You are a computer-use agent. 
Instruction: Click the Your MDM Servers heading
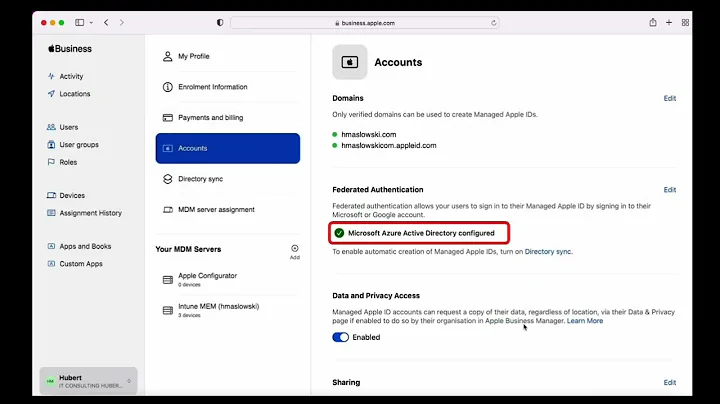188,249
